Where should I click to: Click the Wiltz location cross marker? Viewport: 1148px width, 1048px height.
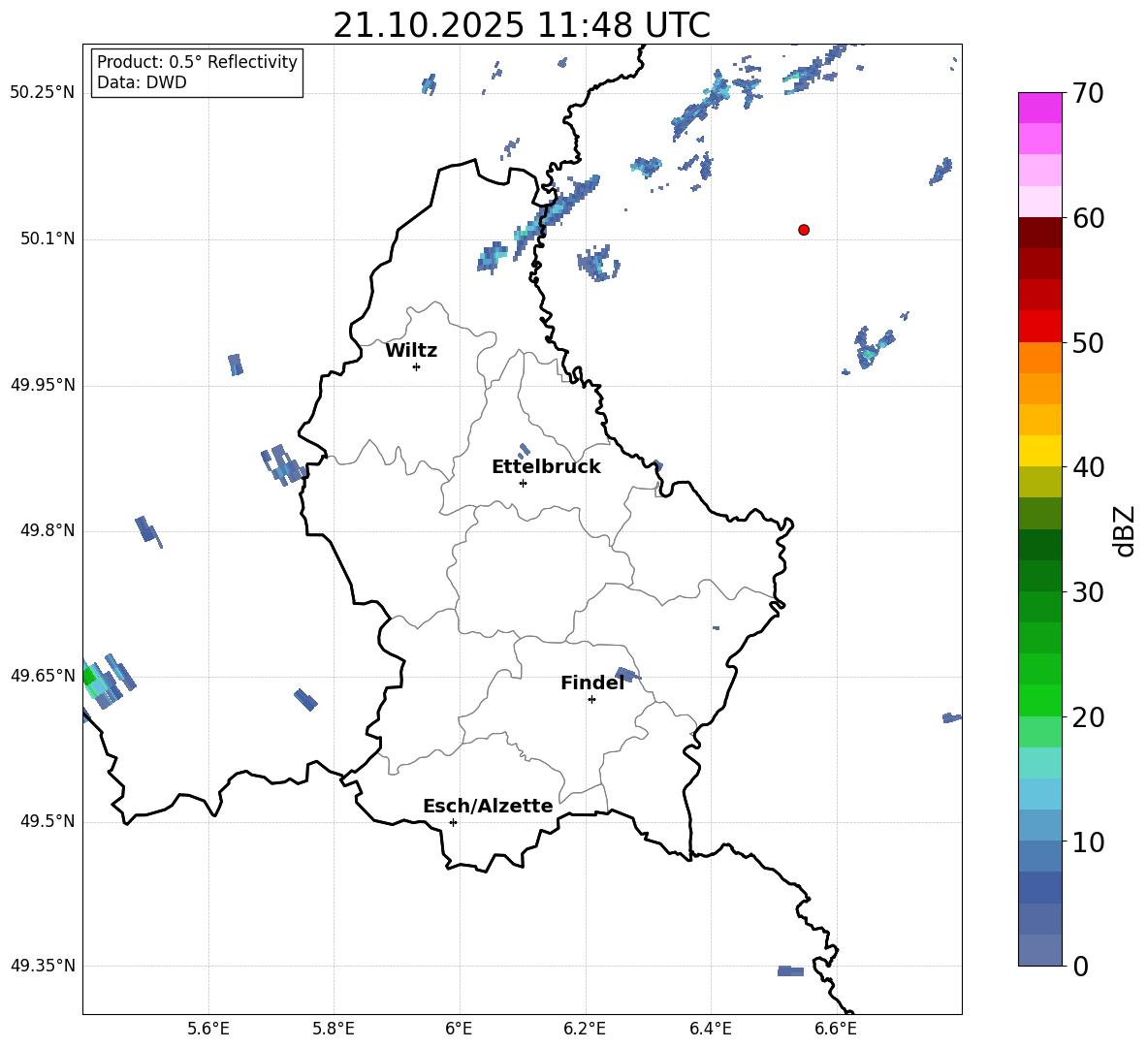coord(417,366)
